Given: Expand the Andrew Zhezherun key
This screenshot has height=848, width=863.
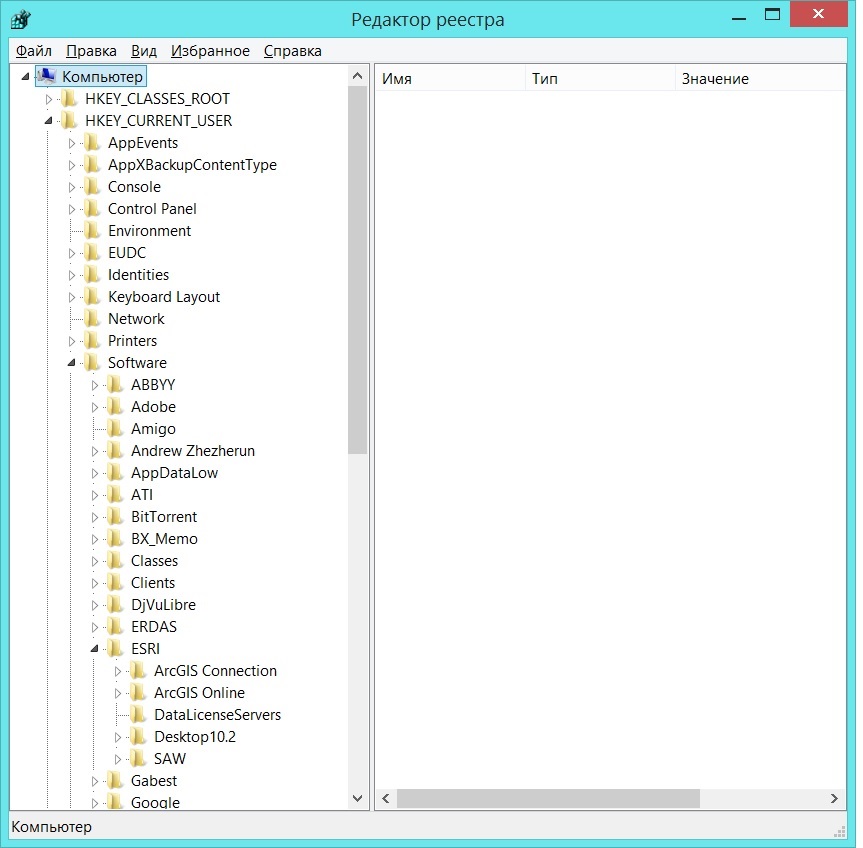Looking at the screenshot, I should coord(95,451).
